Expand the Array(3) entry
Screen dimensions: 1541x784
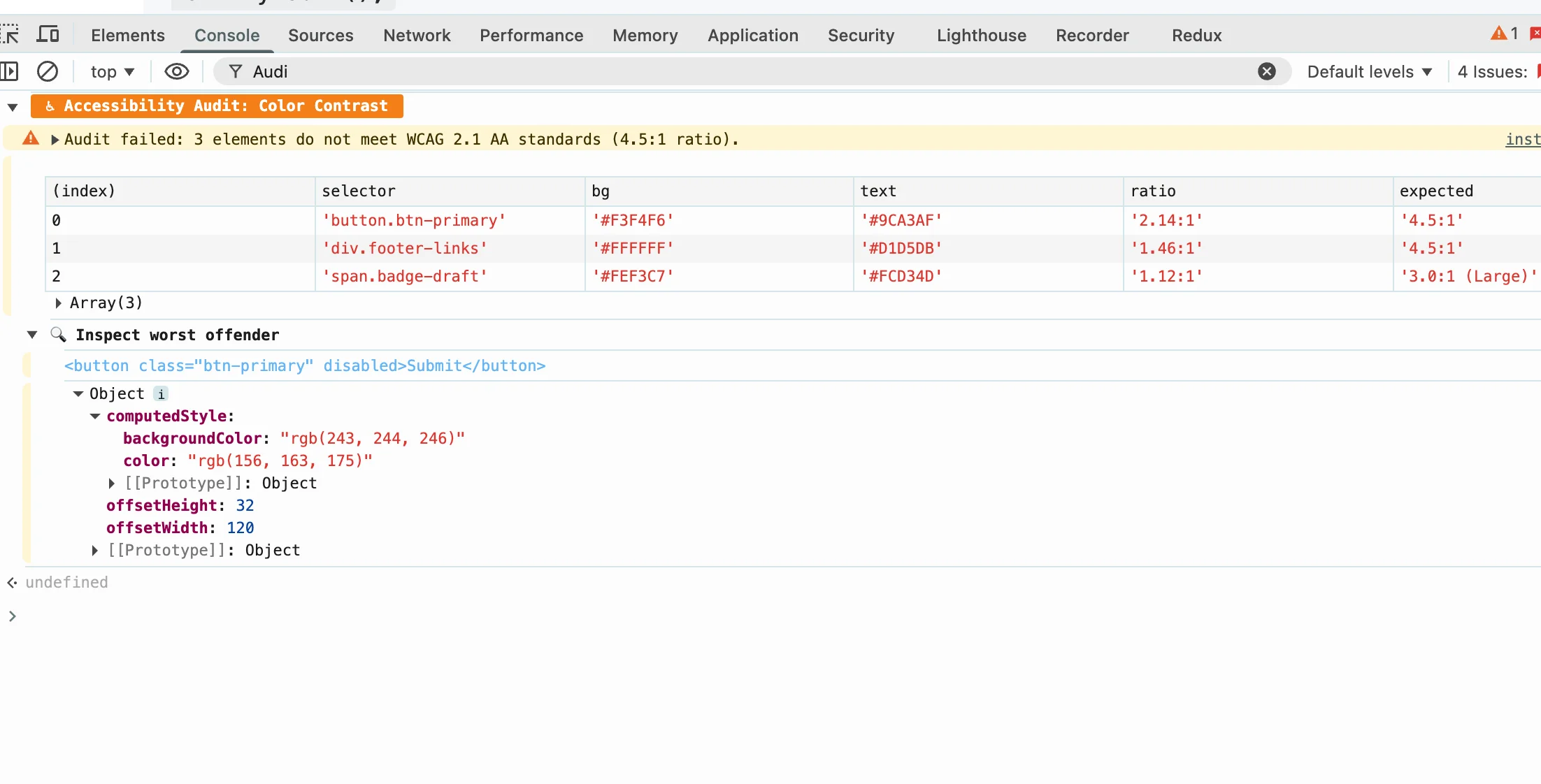coord(59,303)
